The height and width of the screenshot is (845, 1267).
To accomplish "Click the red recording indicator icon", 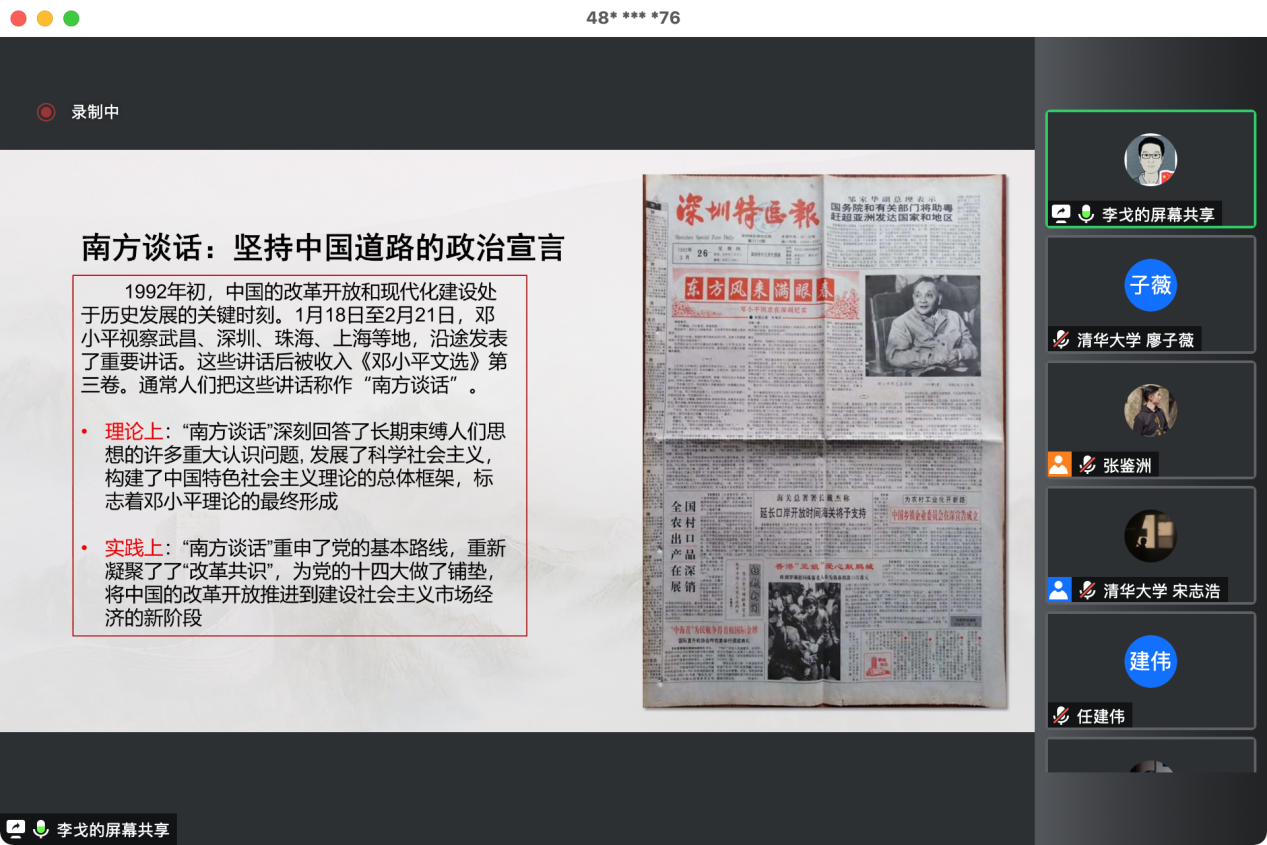I will coord(45,112).
